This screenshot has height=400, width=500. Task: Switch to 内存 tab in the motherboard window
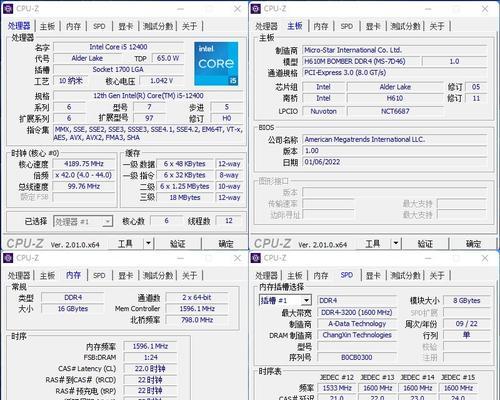tap(321, 26)
